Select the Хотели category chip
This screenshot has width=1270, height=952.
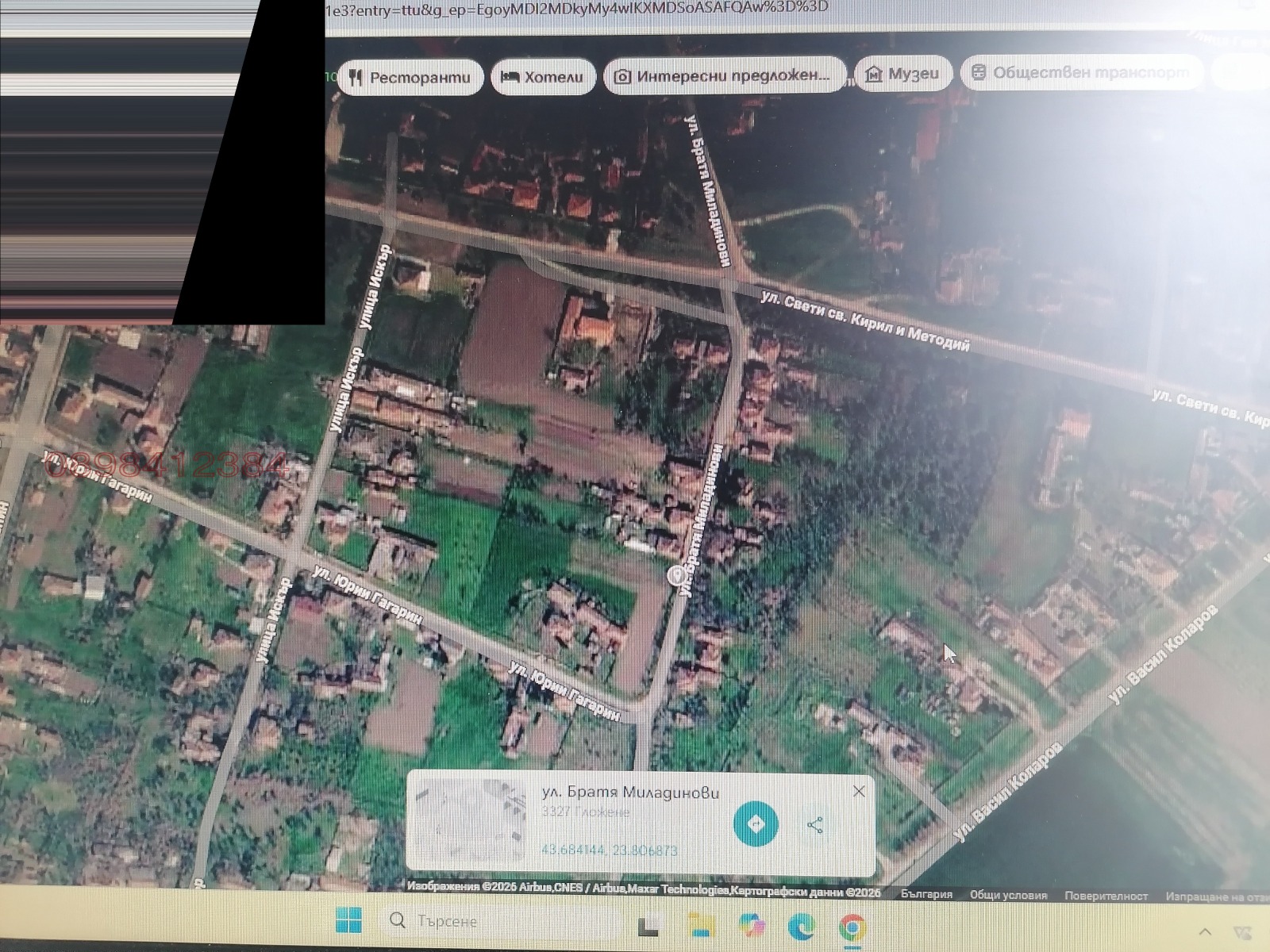(x=543, y=76)
